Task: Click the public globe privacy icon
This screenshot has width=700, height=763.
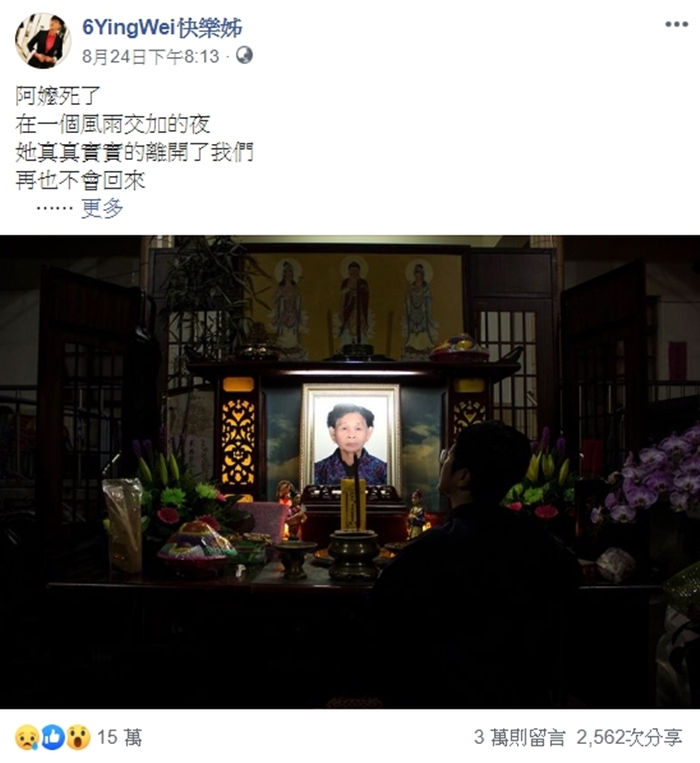Action: pyautogui.click(x=244, y=55)
